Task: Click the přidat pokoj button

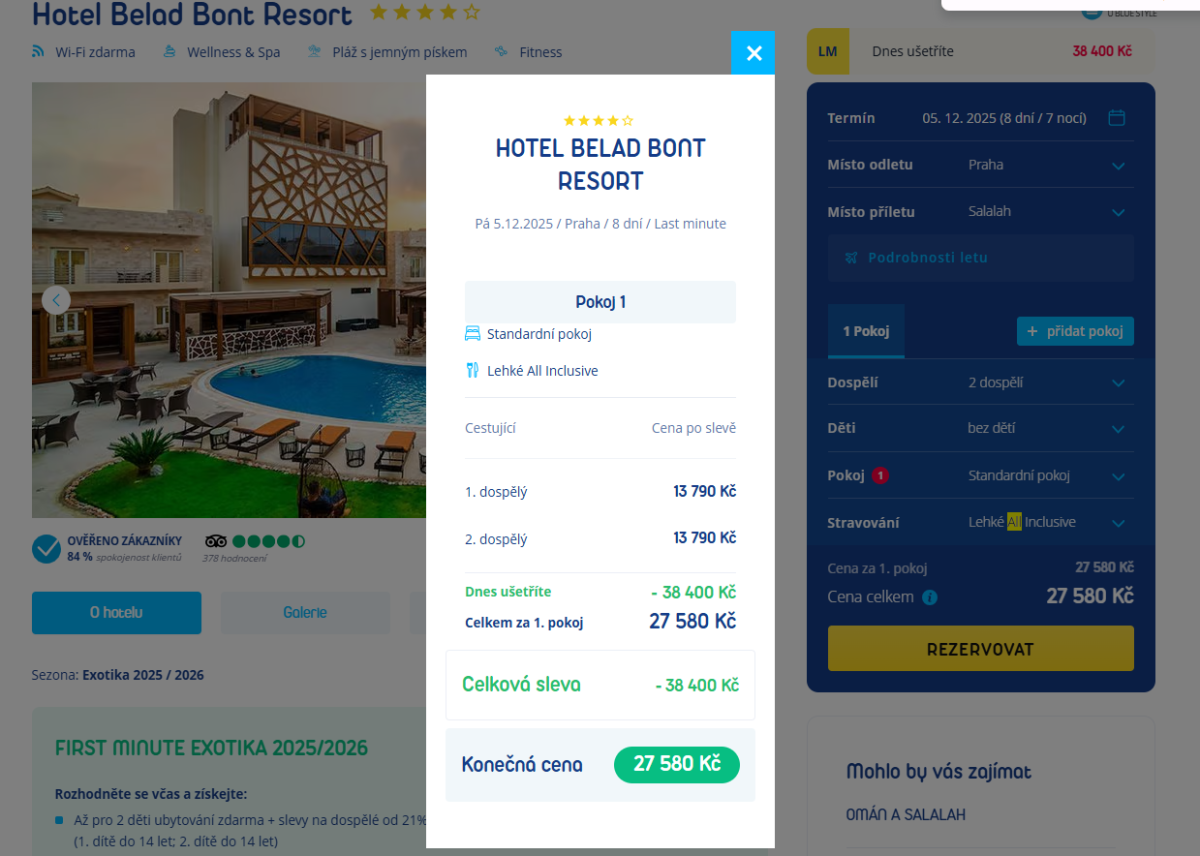Action: (1075, 331)
